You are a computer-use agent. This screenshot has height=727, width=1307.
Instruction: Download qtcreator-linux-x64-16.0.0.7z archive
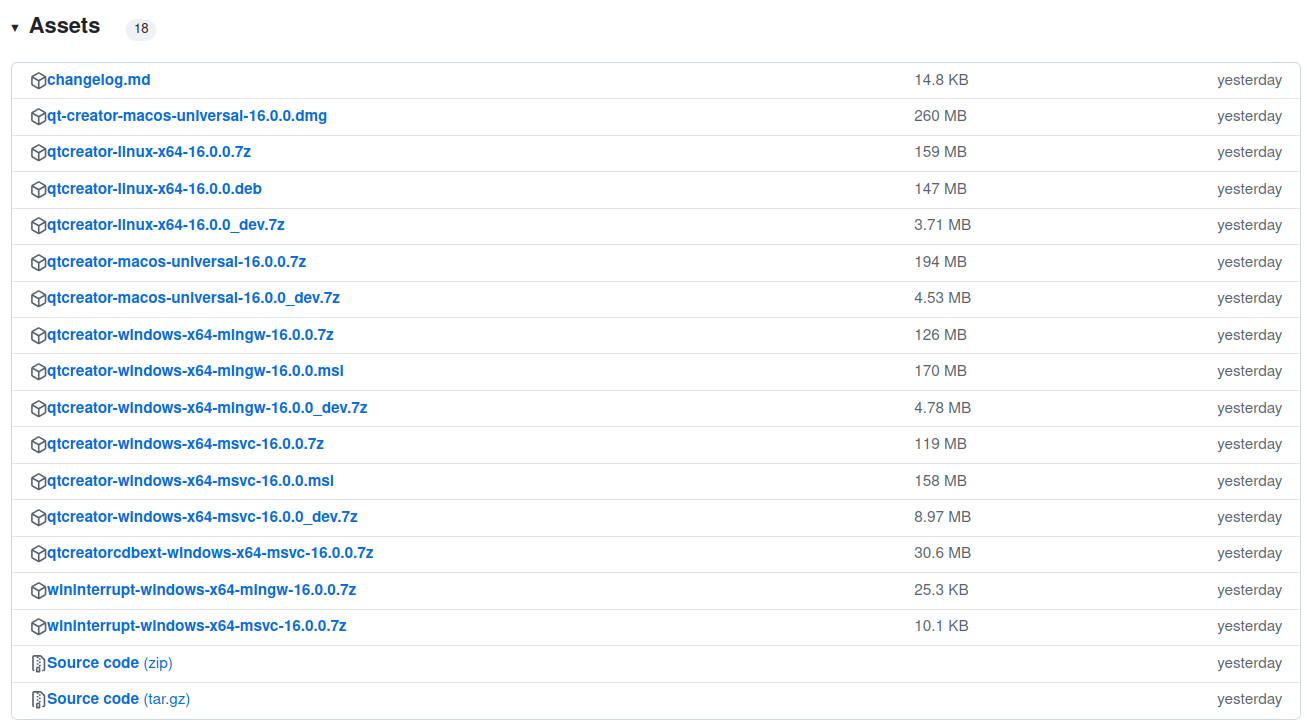coord(148,152)
